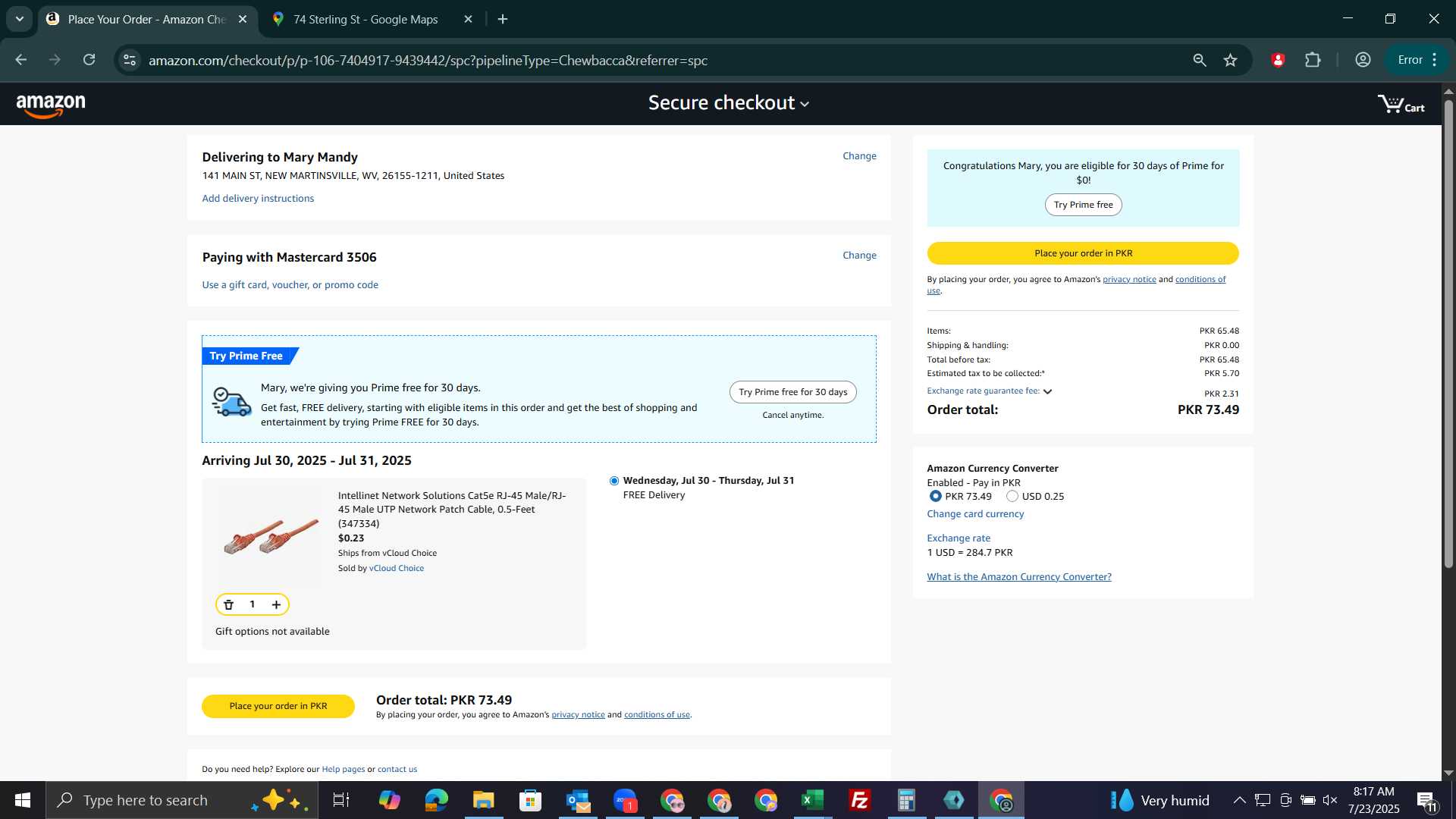1456x819 pixels.
Task: Close the Google Maps tab
Action: 468,19
